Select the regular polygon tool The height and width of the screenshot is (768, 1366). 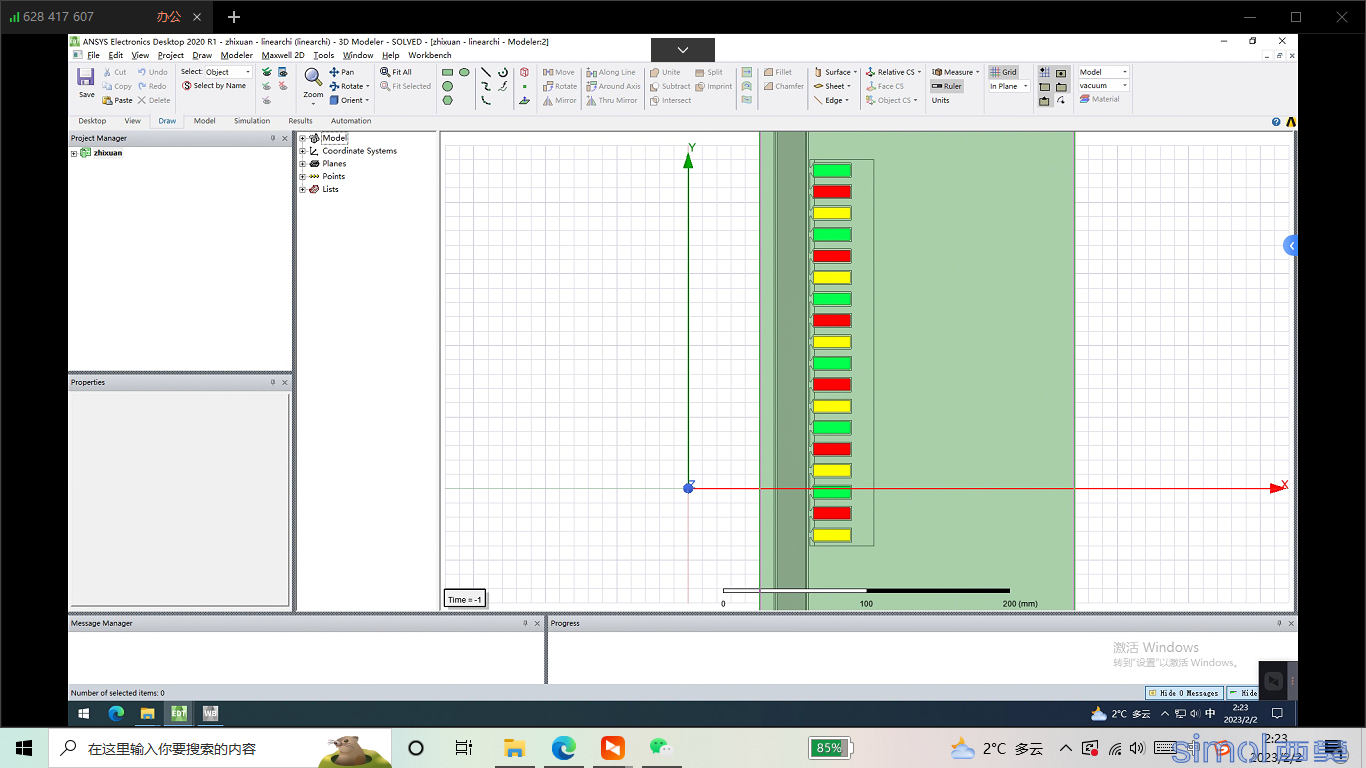pos(448,100)
